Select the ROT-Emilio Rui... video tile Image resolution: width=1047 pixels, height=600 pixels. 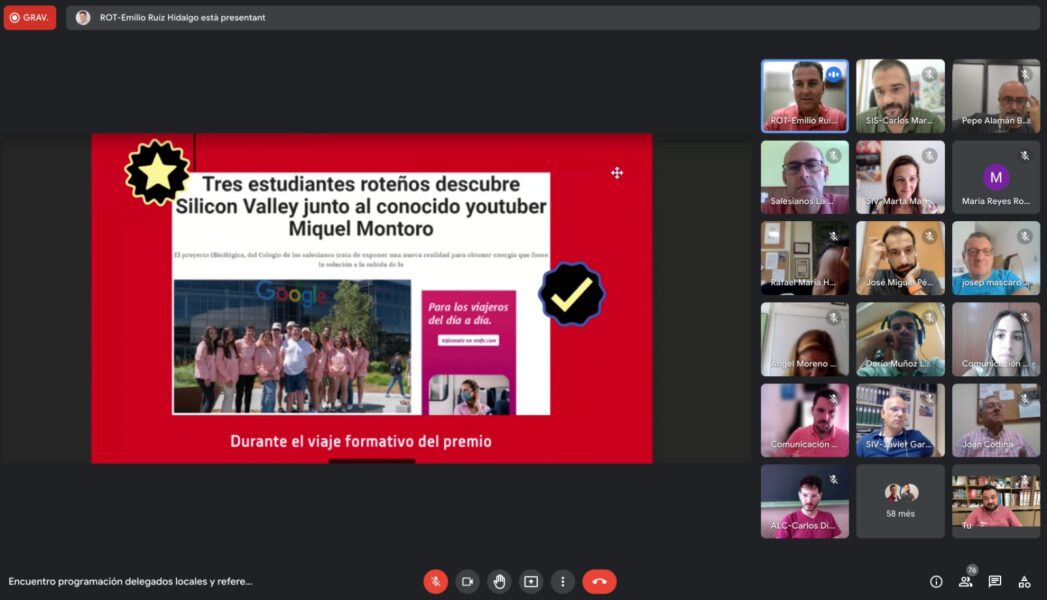point(805,96)
